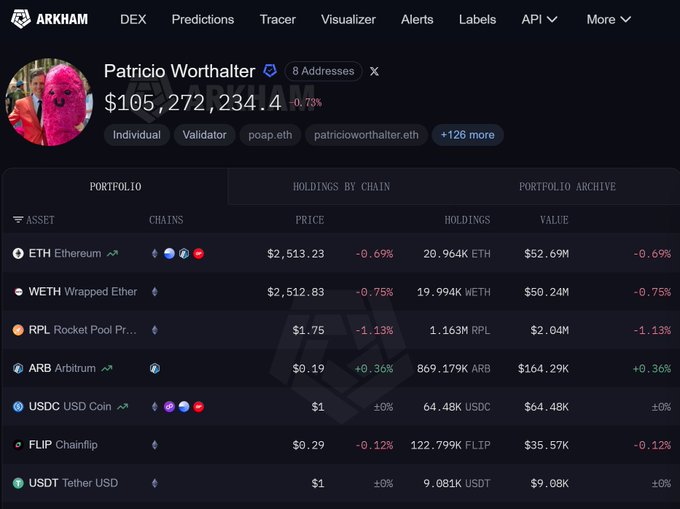
Task: Open the WETH Wrapped Ether asset link
Action: pyautogui.click(x=83, y=291)
